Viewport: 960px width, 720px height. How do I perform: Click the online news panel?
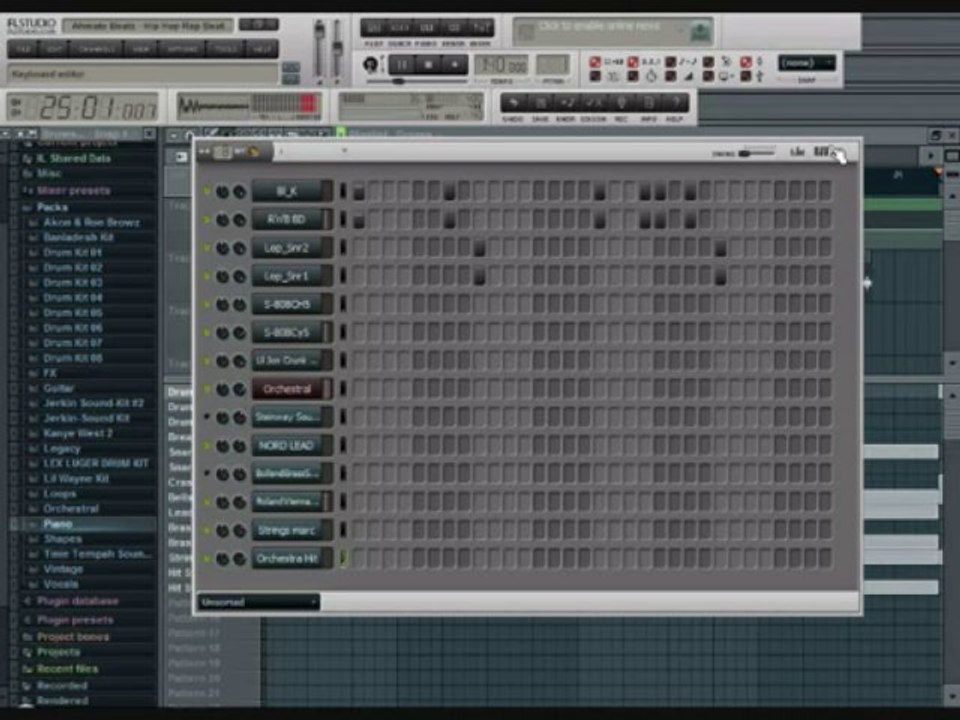(612, 31)
